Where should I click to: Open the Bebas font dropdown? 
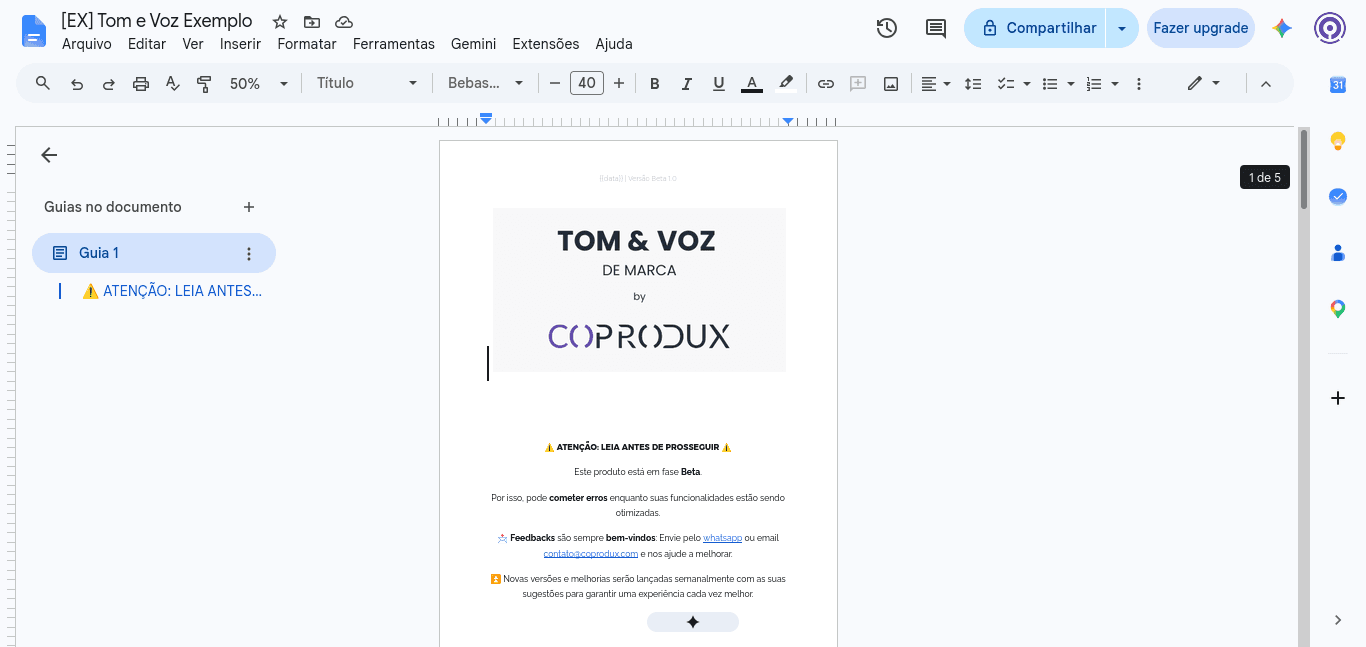[486, 84]
